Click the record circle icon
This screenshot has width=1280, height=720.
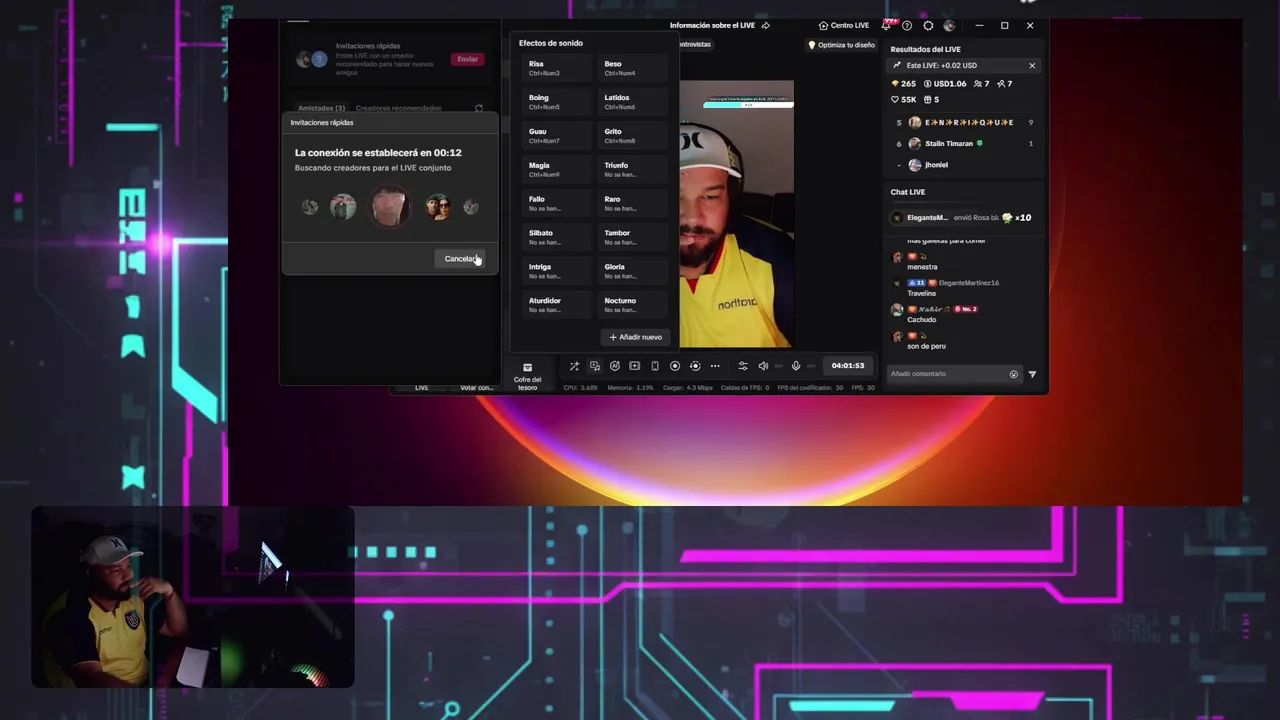click(x=675, y=366)
